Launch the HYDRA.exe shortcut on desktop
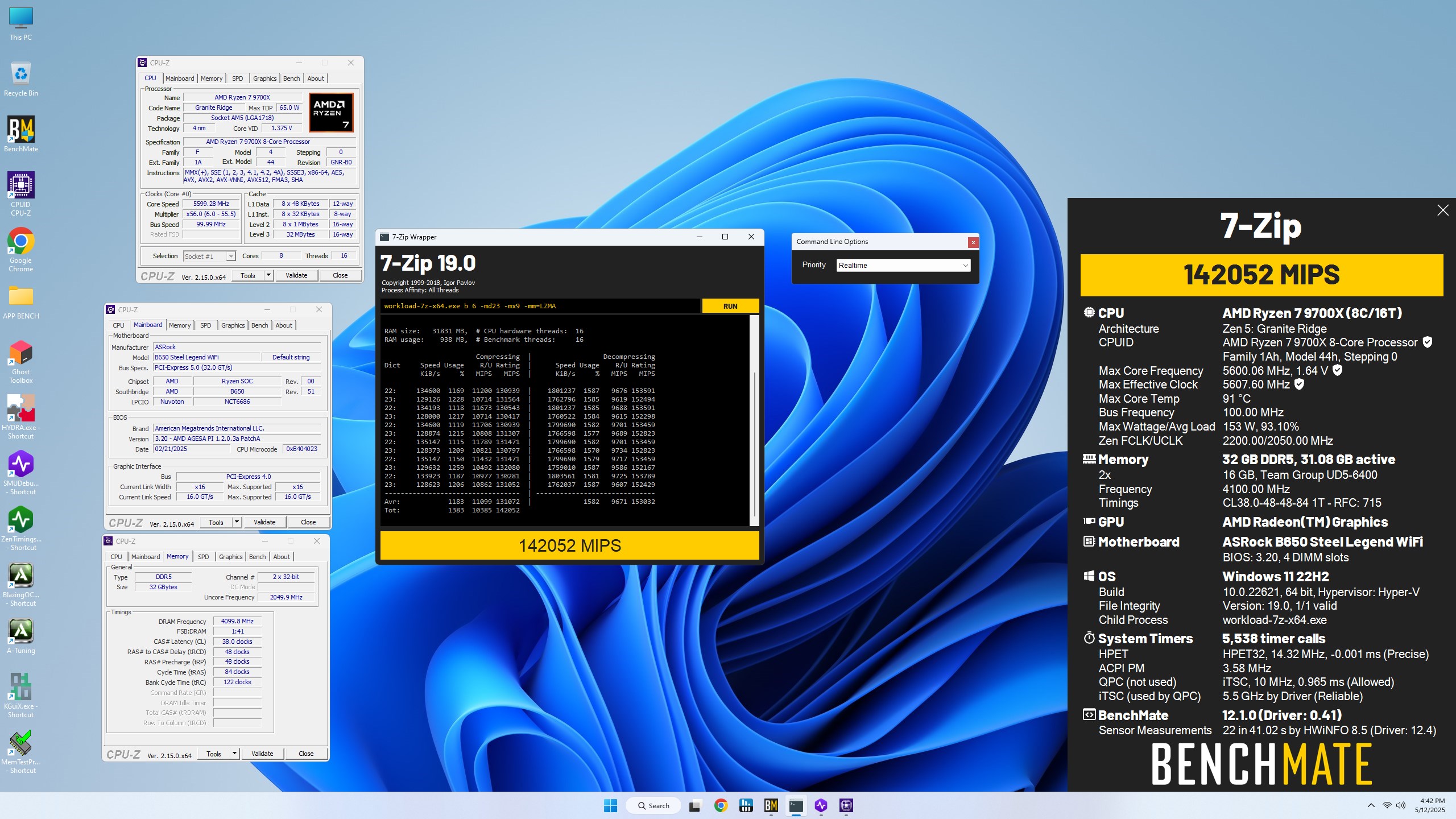This screenshot has width=1456, height=819. click(21, 417)
